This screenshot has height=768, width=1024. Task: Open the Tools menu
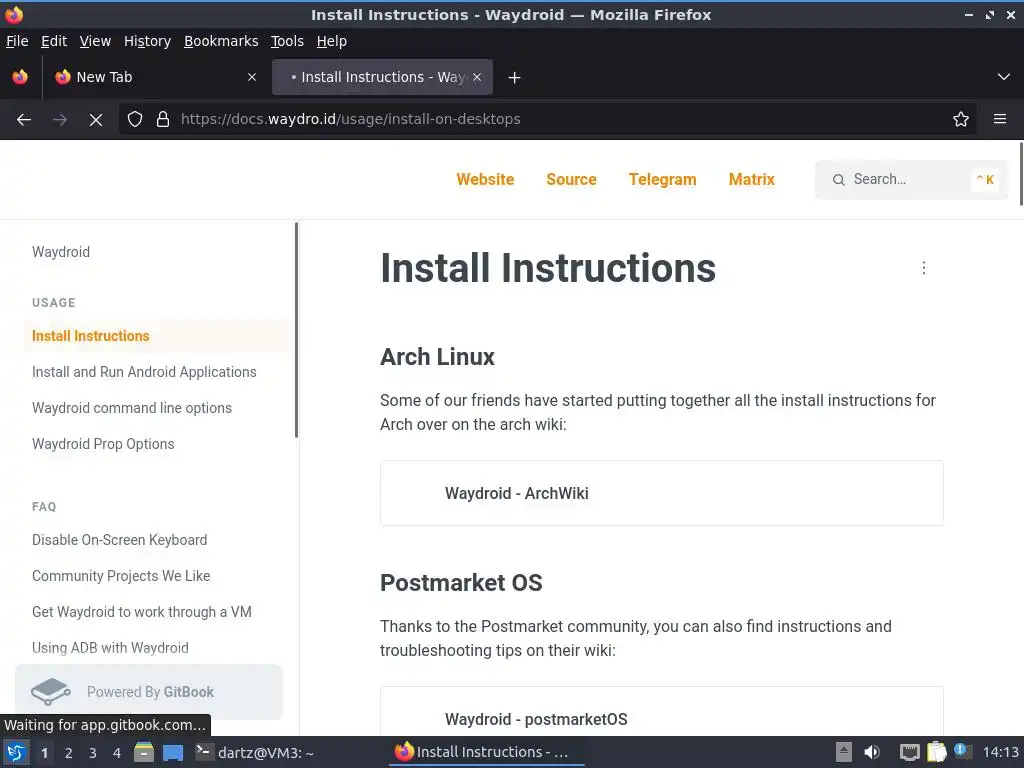point(287,41)
